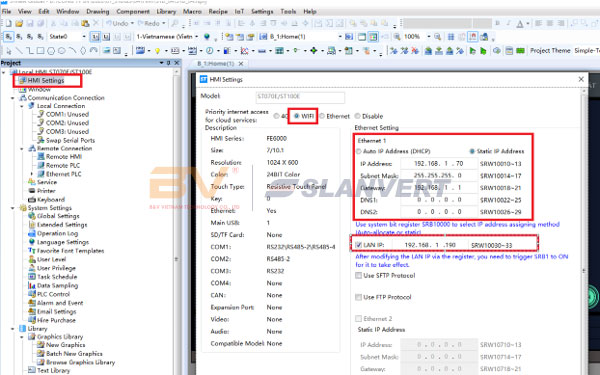600x375 pixels.
Task: Switch to the B_1:Home(1) tab
Action: (x=215, y=64)
